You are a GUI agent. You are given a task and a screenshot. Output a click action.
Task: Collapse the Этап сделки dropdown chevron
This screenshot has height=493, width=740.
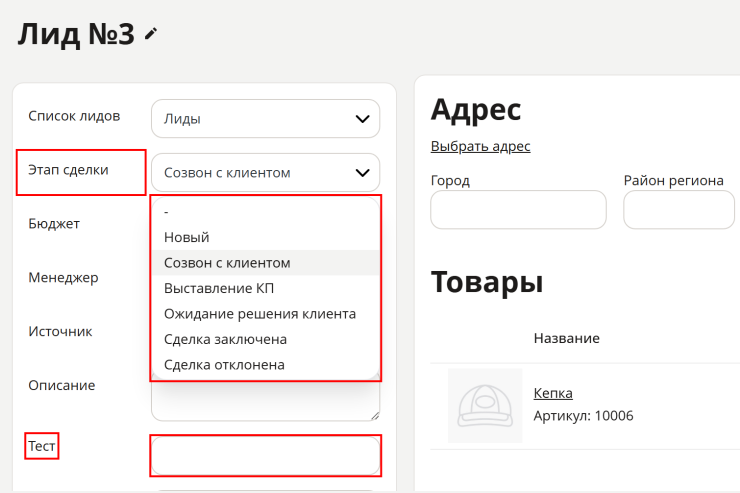(362, 173)
